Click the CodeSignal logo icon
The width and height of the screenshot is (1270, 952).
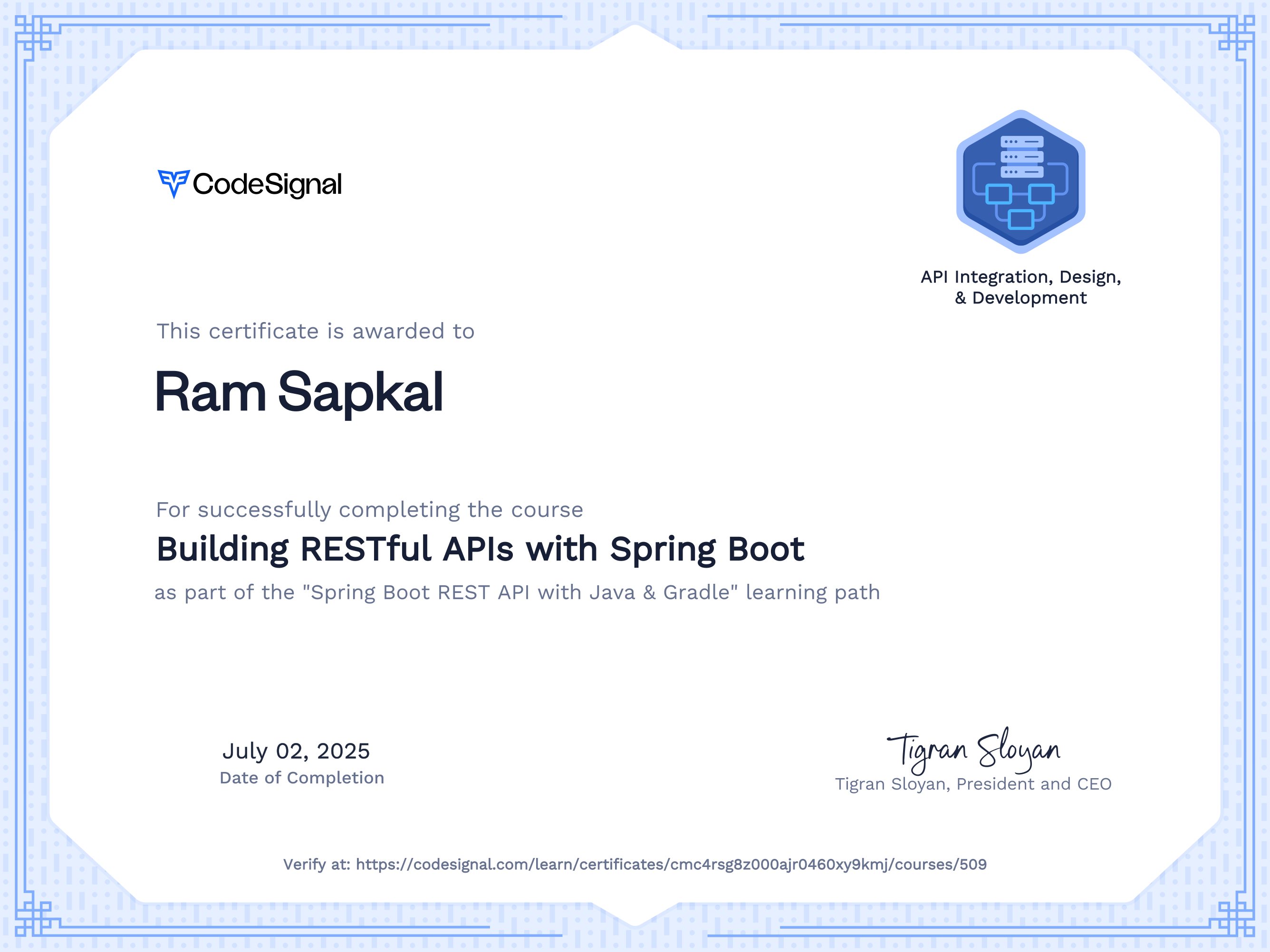173,184
